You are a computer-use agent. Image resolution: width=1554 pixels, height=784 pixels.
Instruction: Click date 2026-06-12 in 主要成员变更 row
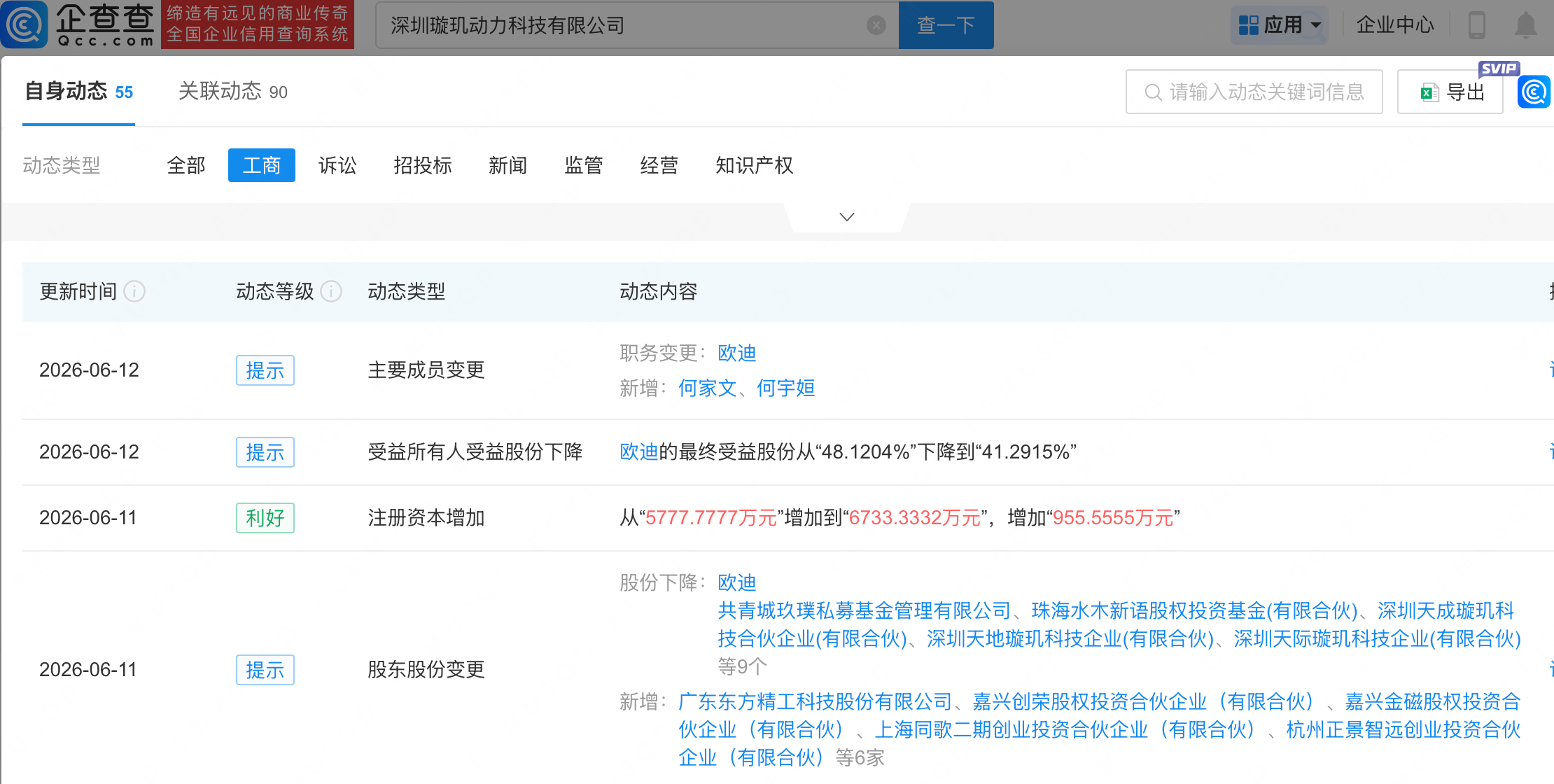(x=90, y=370)
